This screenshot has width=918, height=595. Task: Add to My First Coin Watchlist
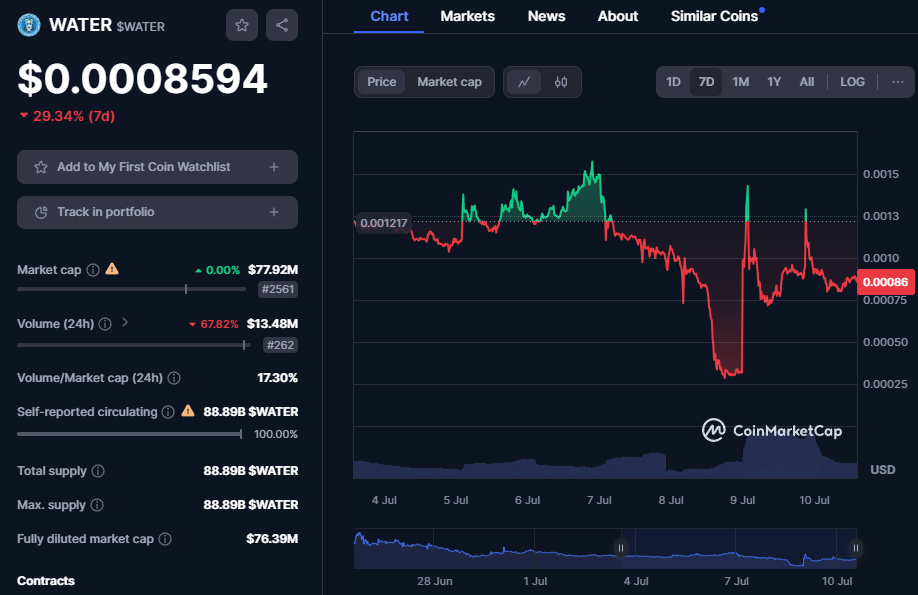pos(157,167)
